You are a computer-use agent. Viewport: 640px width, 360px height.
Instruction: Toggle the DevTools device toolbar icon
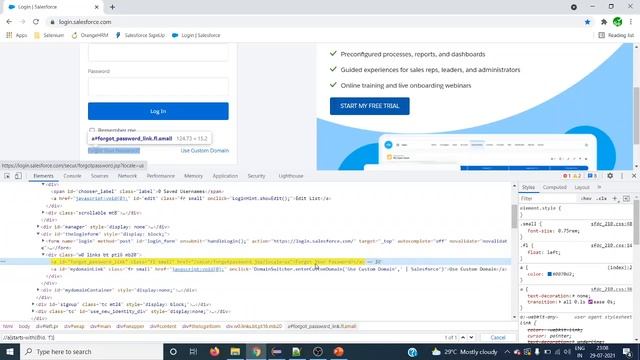(x=18, y=176)
